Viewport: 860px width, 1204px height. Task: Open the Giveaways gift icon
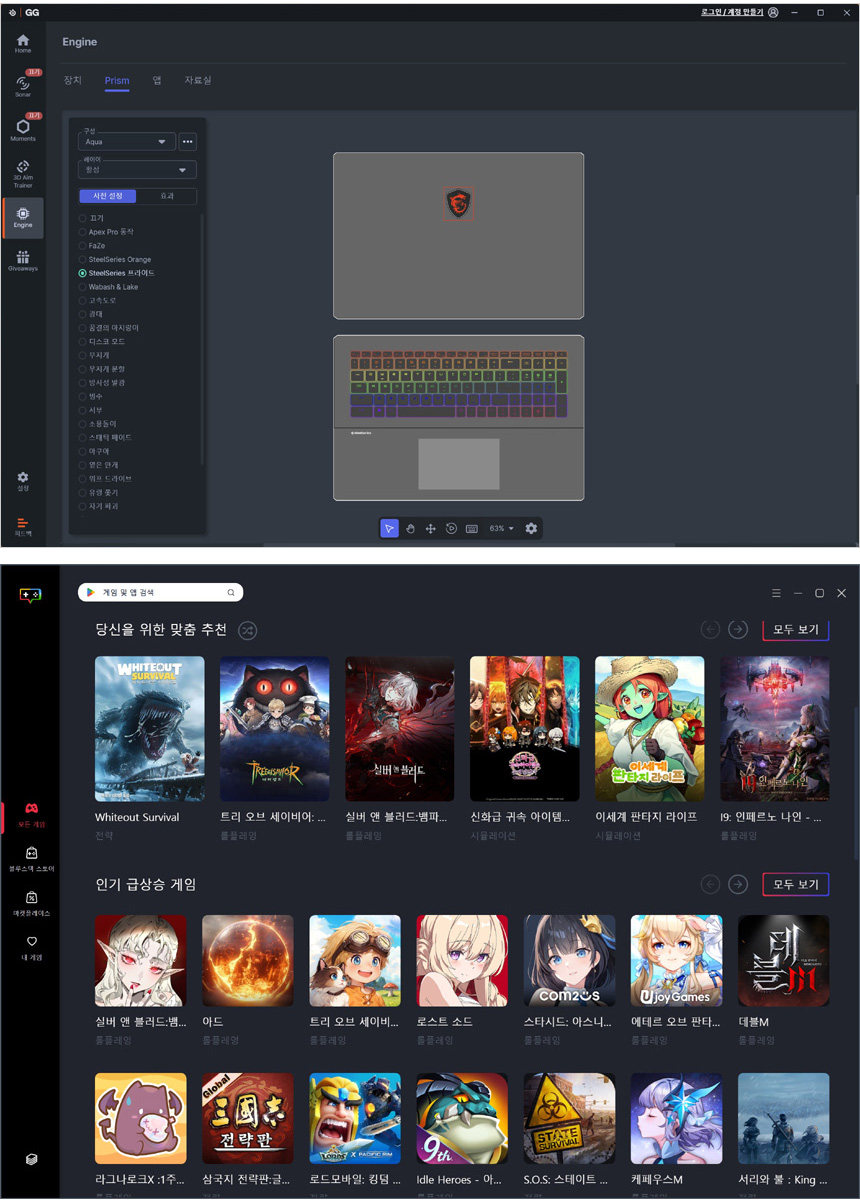tap(22, 260)
